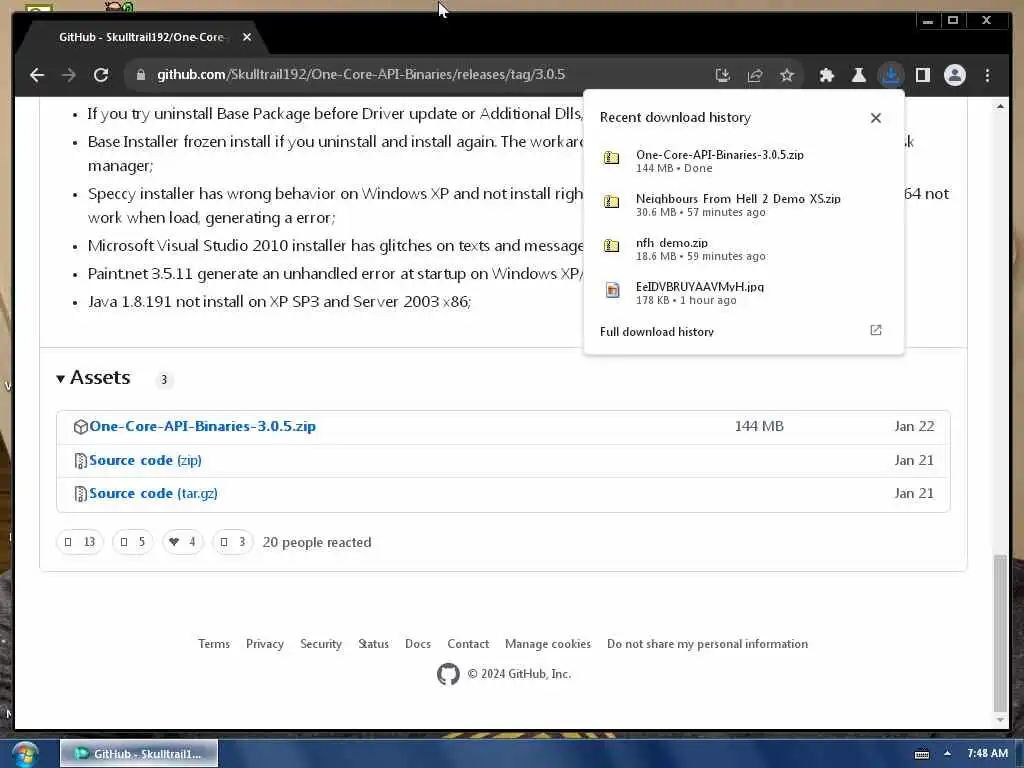
Task: Open the side panel
Action: click(923, 75)
